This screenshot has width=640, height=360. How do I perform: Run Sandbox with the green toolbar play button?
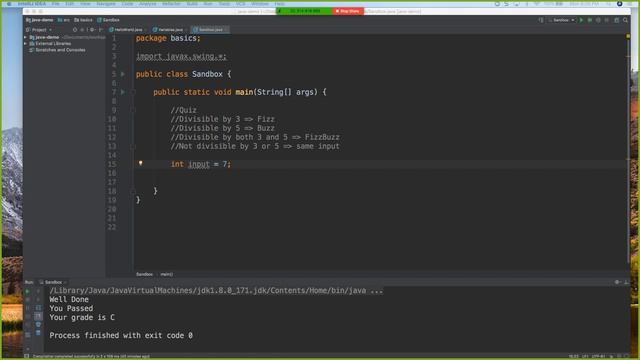[581, 20]
